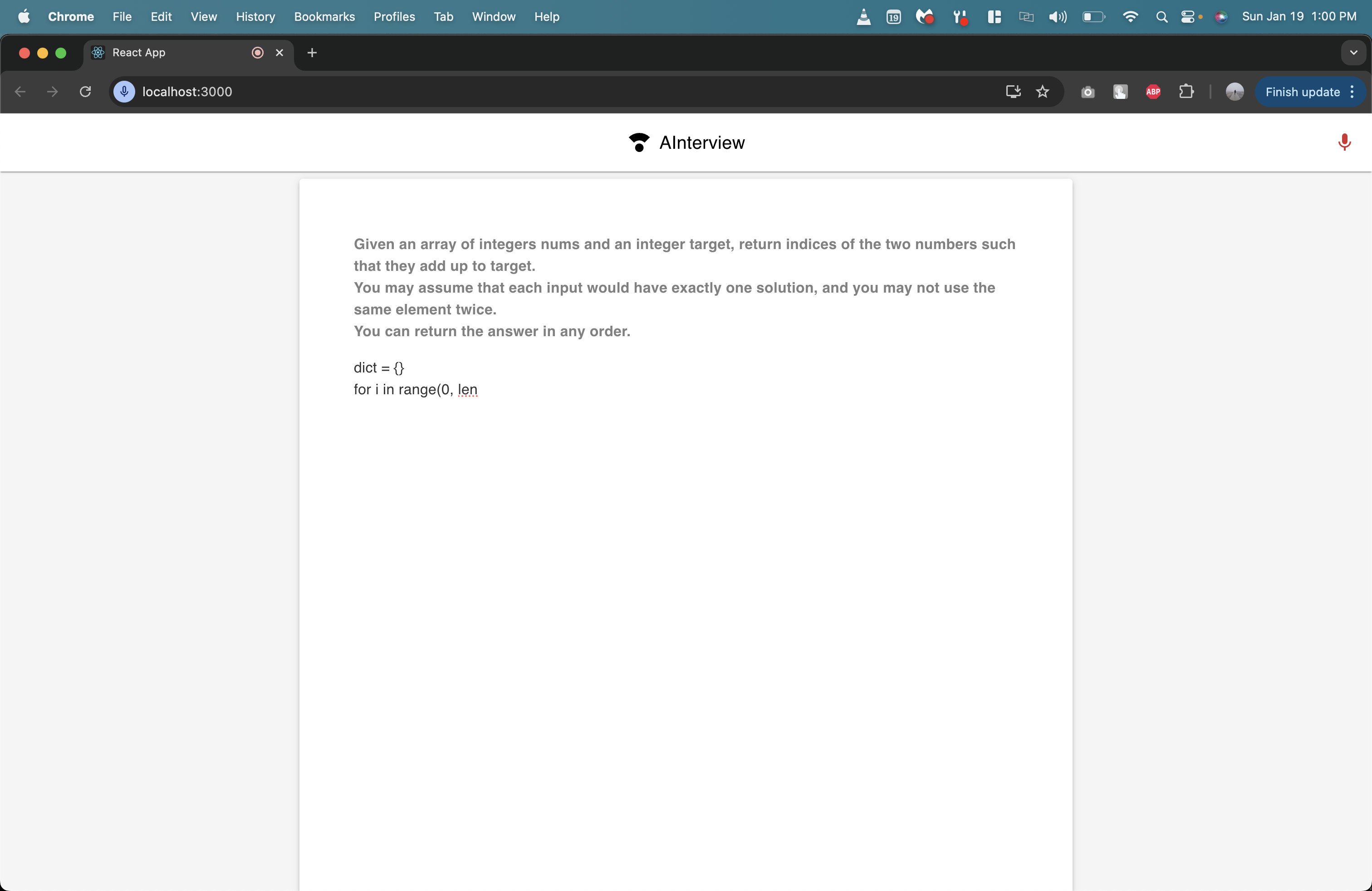Click the localhost:3000 address field
Viewport: 1372px width, 891px height.
click(x=461, y=92)
